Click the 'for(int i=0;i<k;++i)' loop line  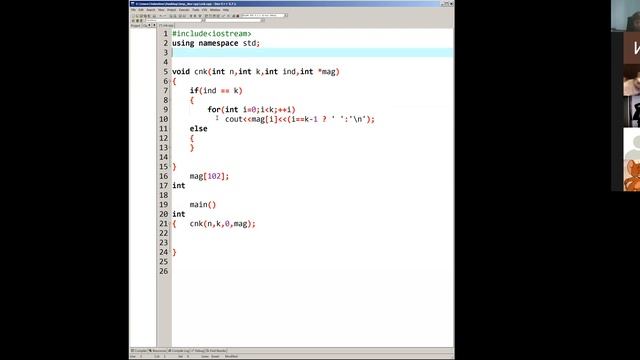coord(251,109)
